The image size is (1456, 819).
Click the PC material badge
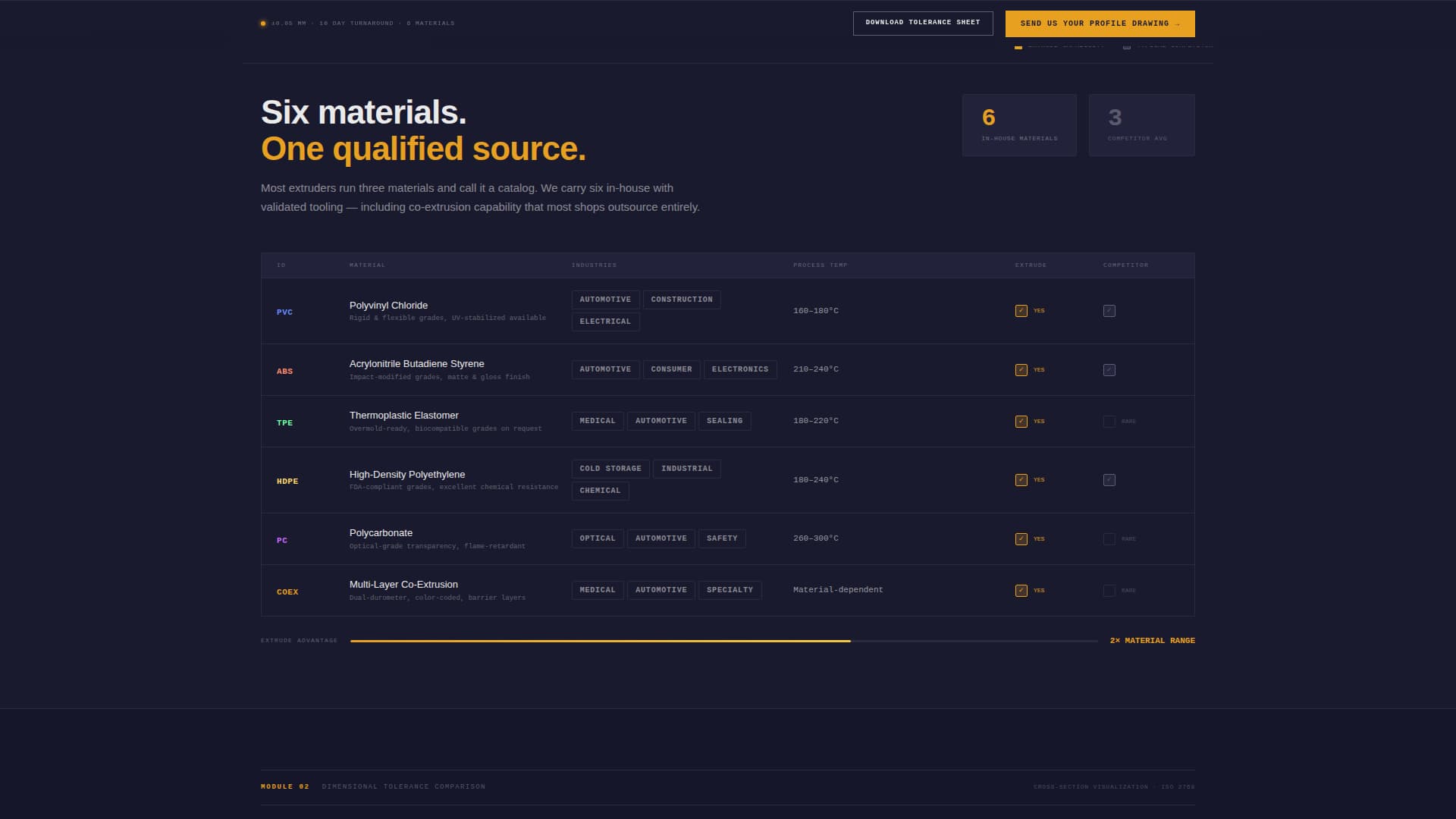tap(283, 540)
